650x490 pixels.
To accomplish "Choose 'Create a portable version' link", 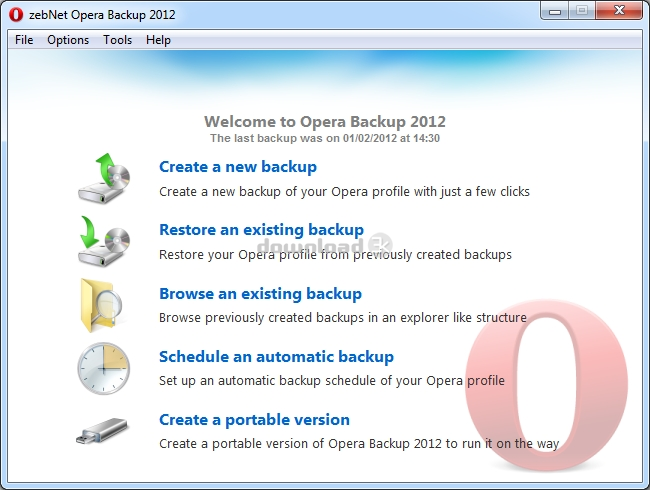I will click(x=255, y=420).
